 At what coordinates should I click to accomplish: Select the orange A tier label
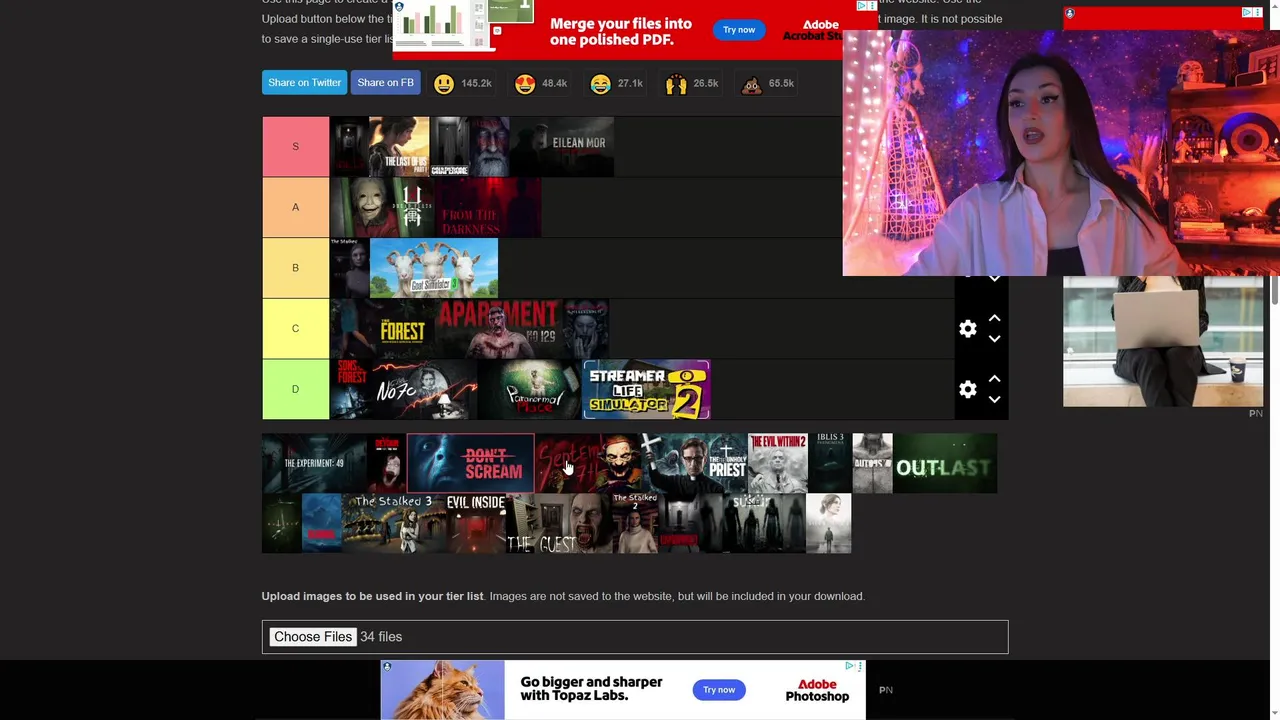tap(295, 207)
